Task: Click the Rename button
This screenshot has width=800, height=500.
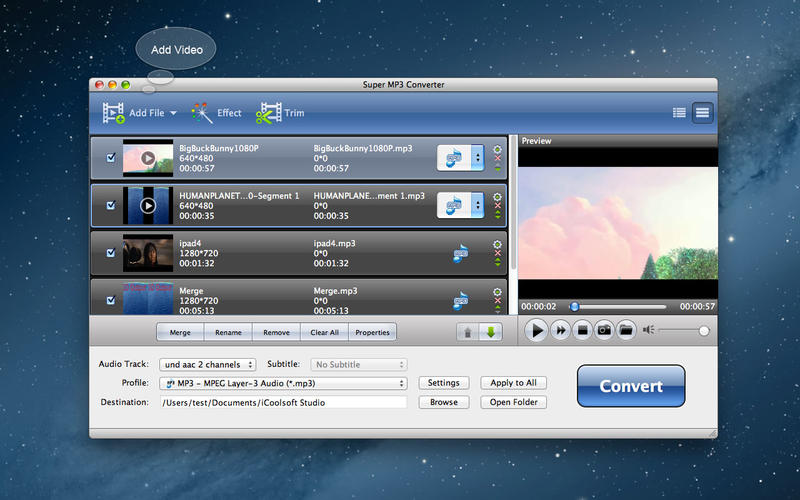Action: 228,332
